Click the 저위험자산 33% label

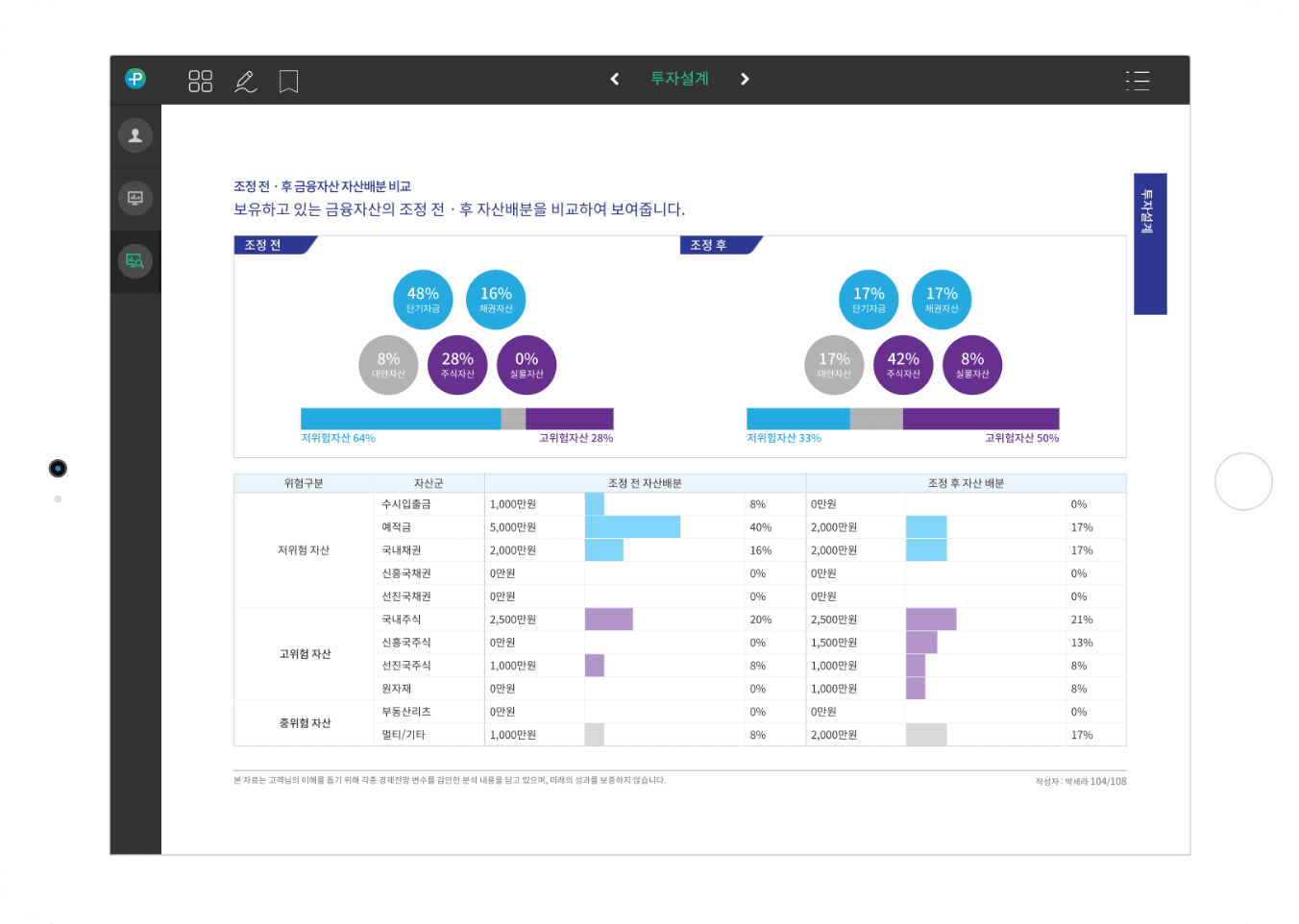(x=784, y=438)
